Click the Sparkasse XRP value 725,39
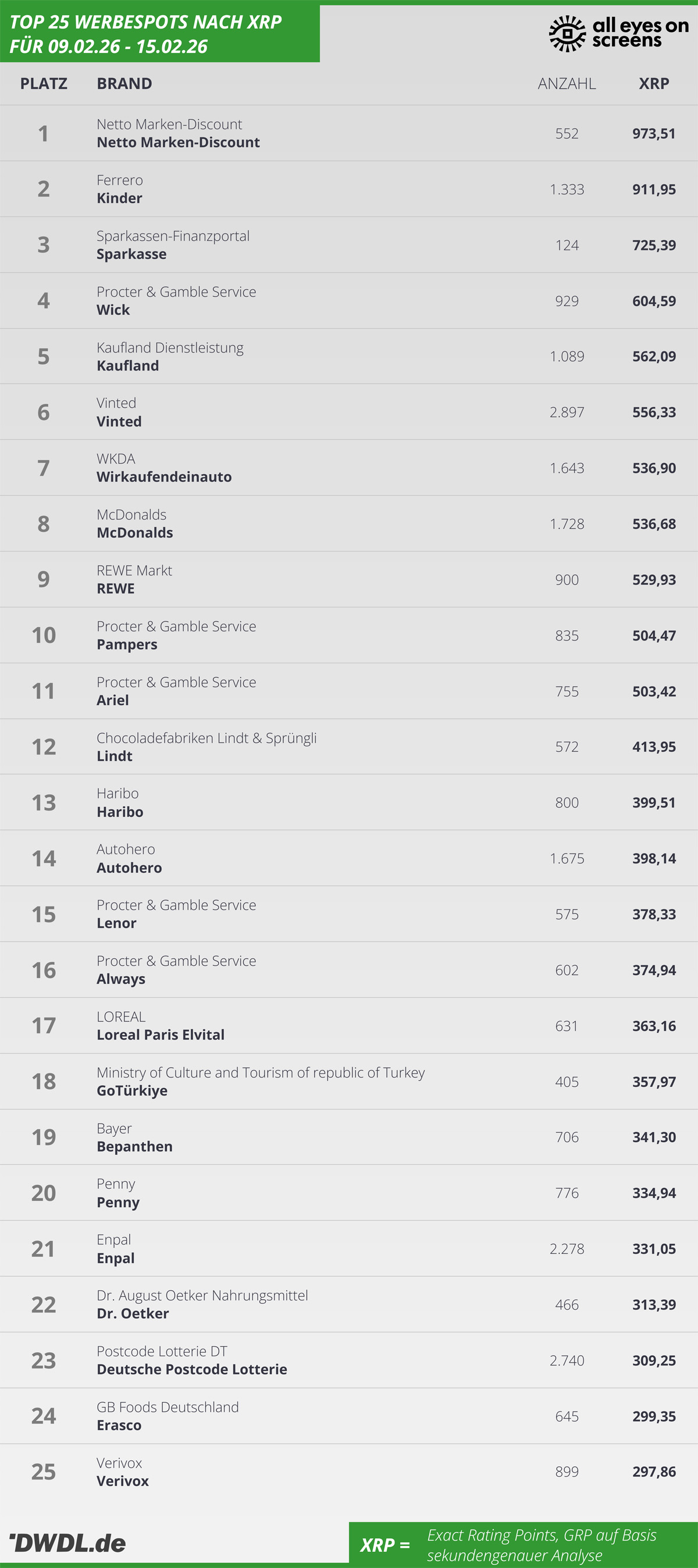This screenshot has width=698, height=1568. 654,246
